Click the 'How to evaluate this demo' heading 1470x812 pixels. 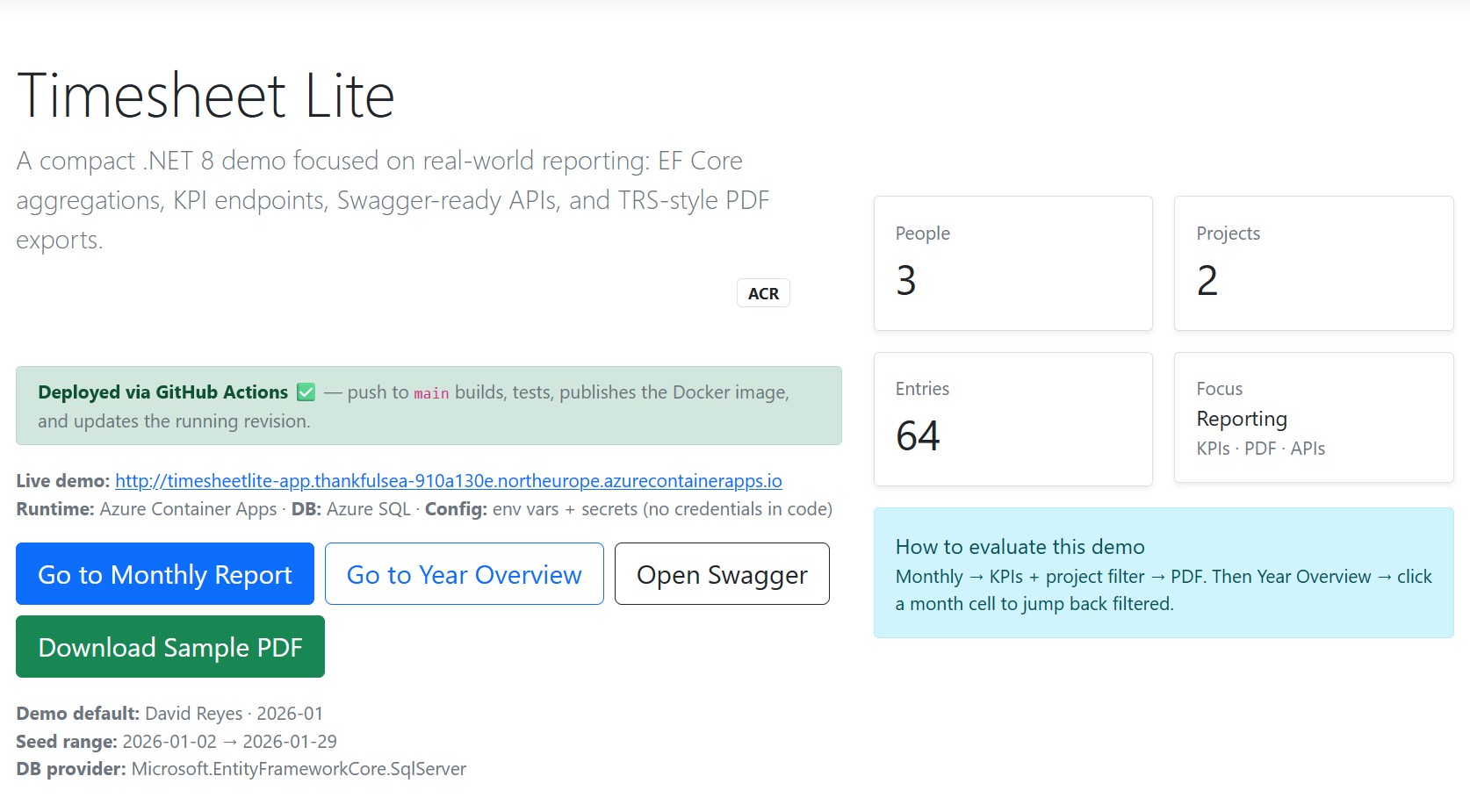(x=1020, y=547)
